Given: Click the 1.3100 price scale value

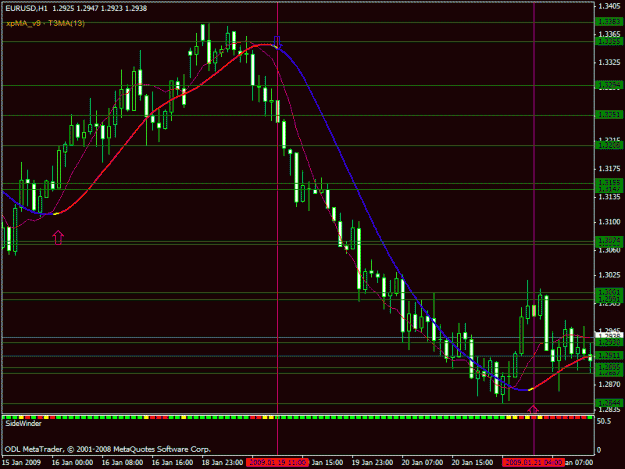Looking at the screenshot, I should coord(609,222).
